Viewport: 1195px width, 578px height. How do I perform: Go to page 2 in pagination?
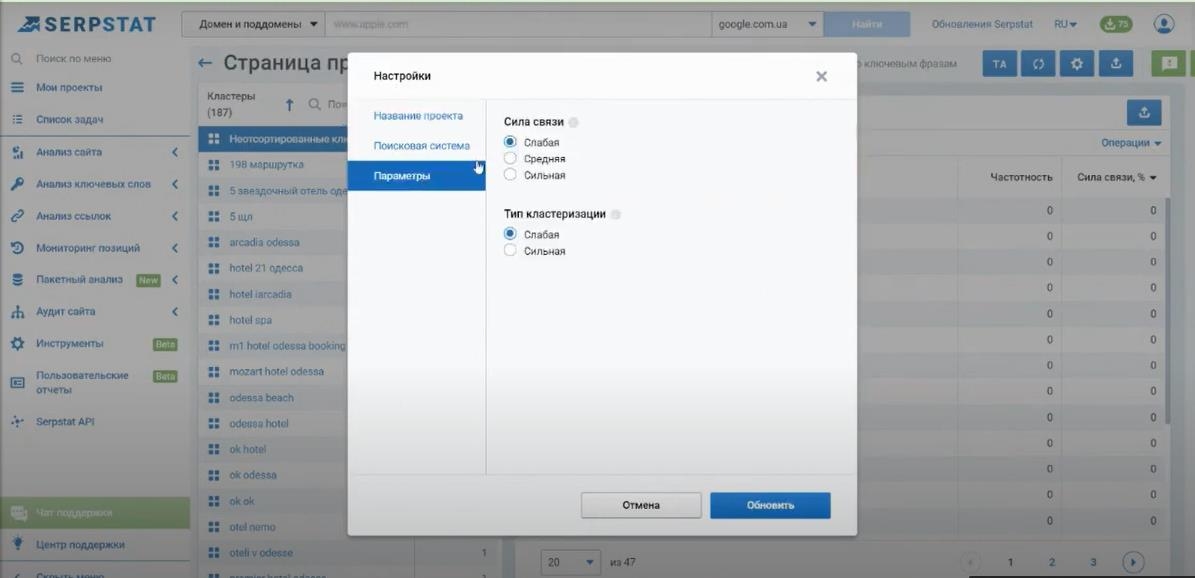(x=1051, y=563)
